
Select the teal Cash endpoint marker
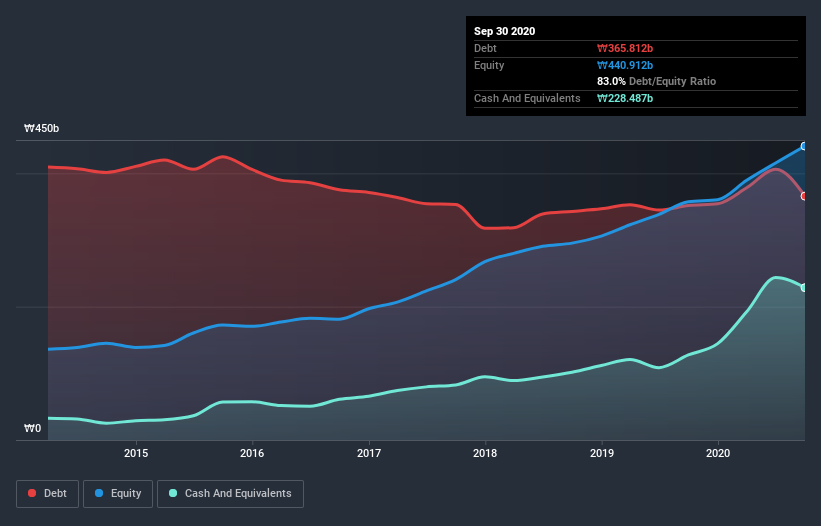(804, 288)
